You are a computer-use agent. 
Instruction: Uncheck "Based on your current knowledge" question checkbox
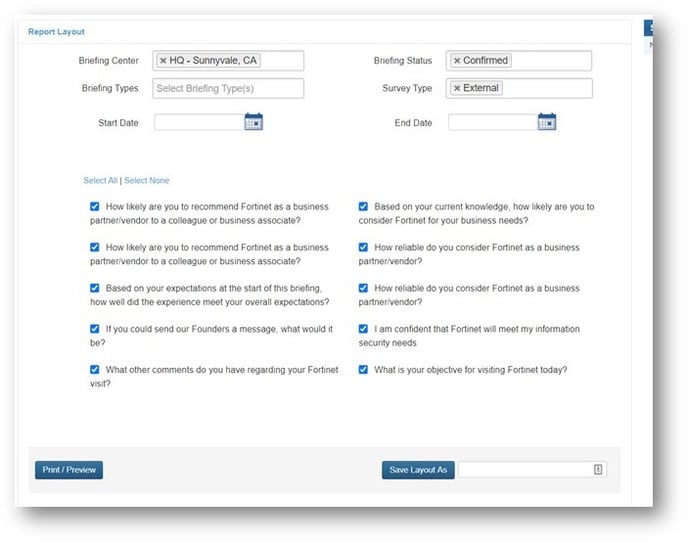364,207
